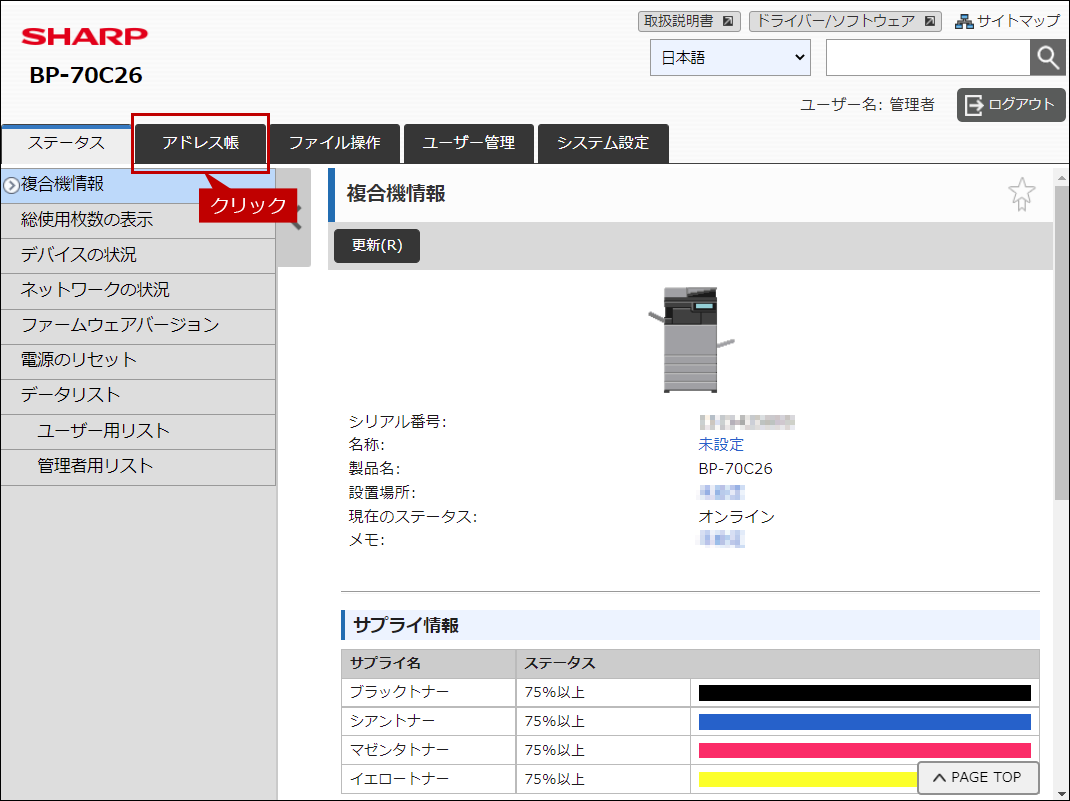Open ドライバー/ソフトウェア download link
Screen dimensions: 1070x801
(845, 21)
